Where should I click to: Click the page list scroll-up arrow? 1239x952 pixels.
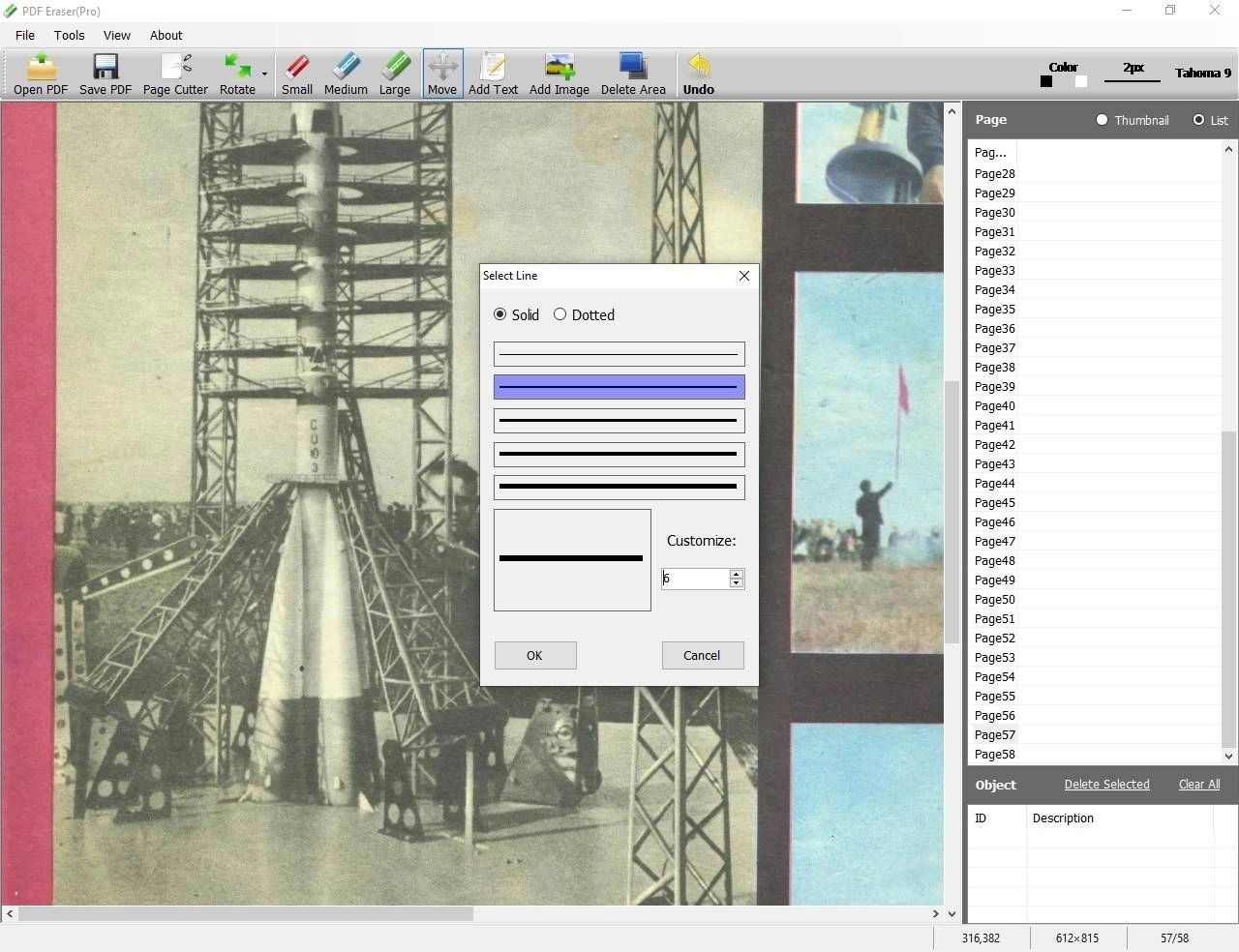pyautogui.click(x=1229, y=149)
